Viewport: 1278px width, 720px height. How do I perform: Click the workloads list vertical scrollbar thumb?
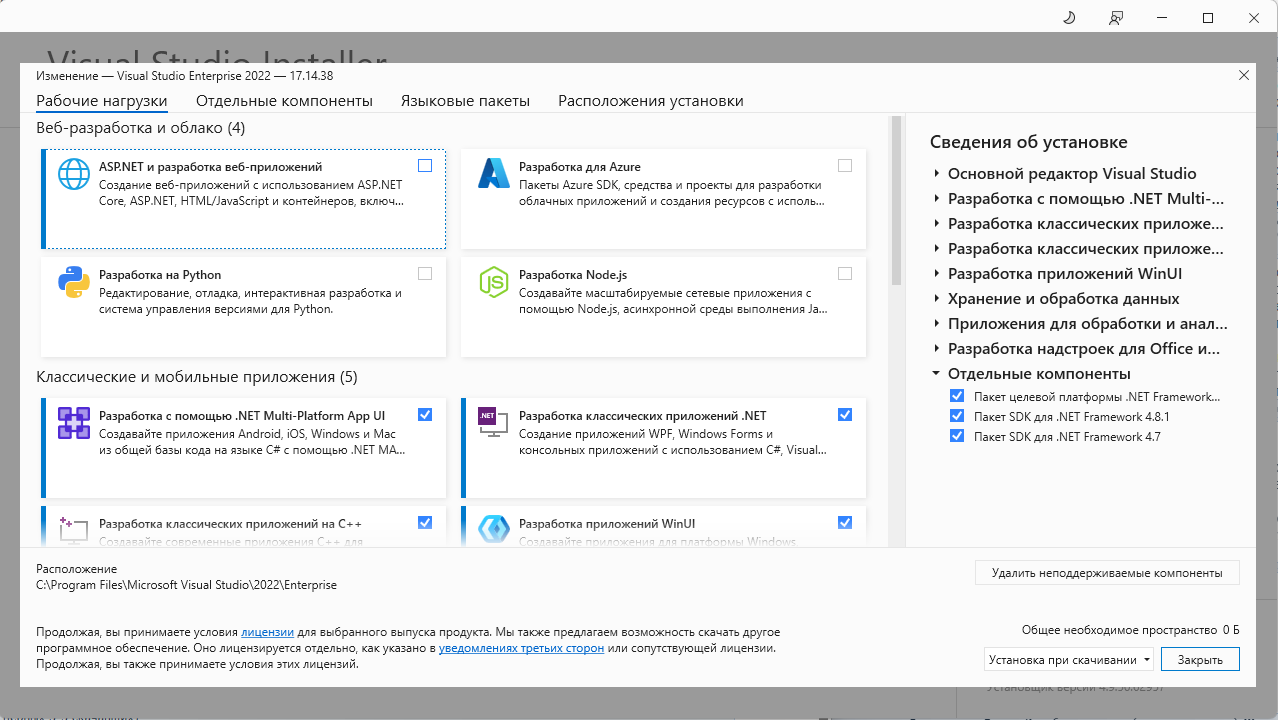pyautogui.click(x=896, y=200)
